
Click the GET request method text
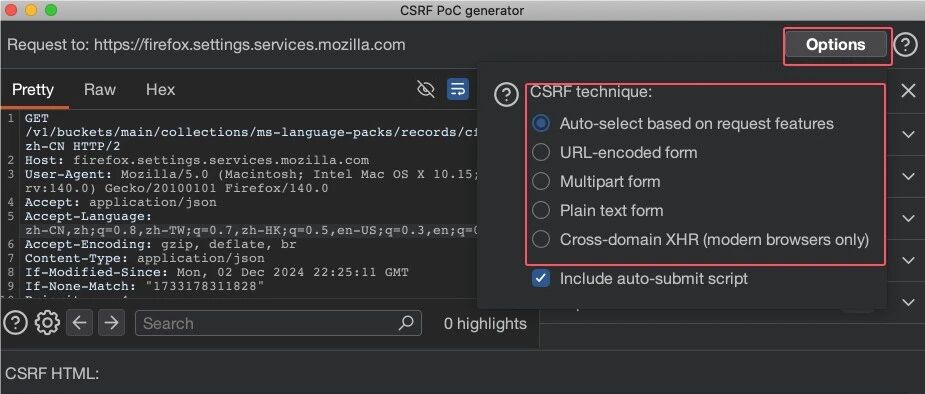[x=37, y=118]
